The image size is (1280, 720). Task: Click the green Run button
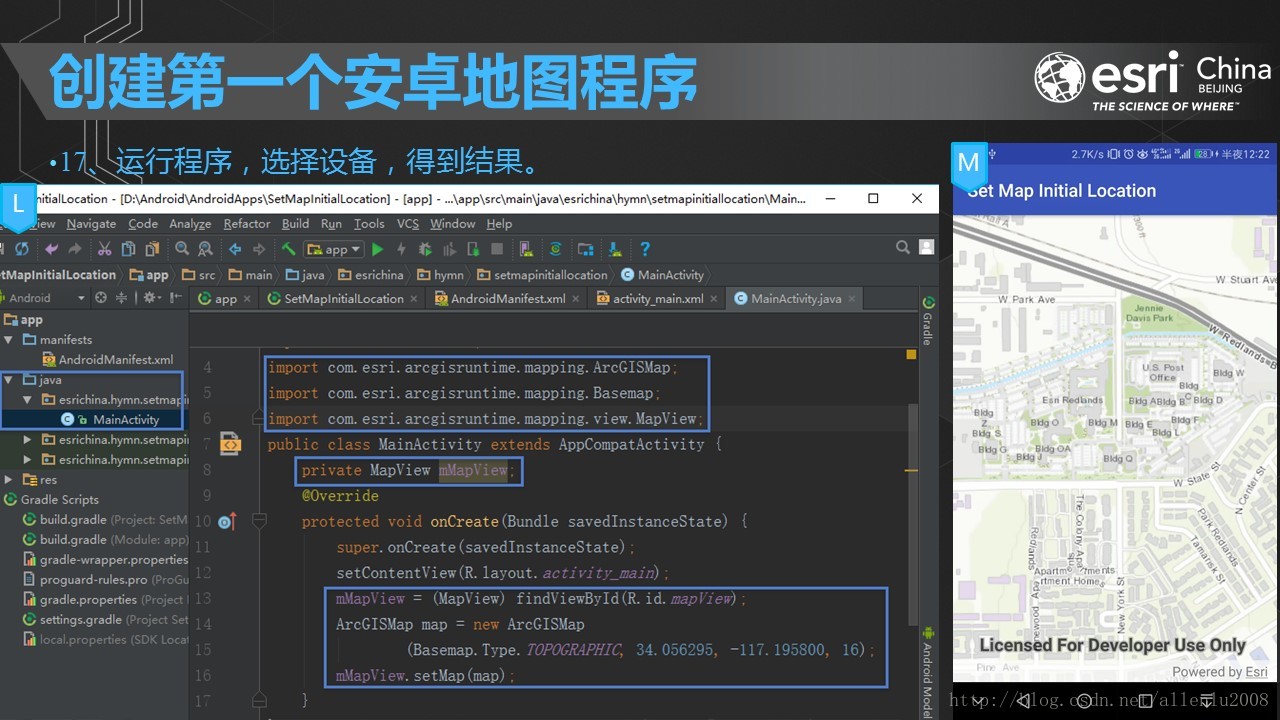[x=378, y=249]
